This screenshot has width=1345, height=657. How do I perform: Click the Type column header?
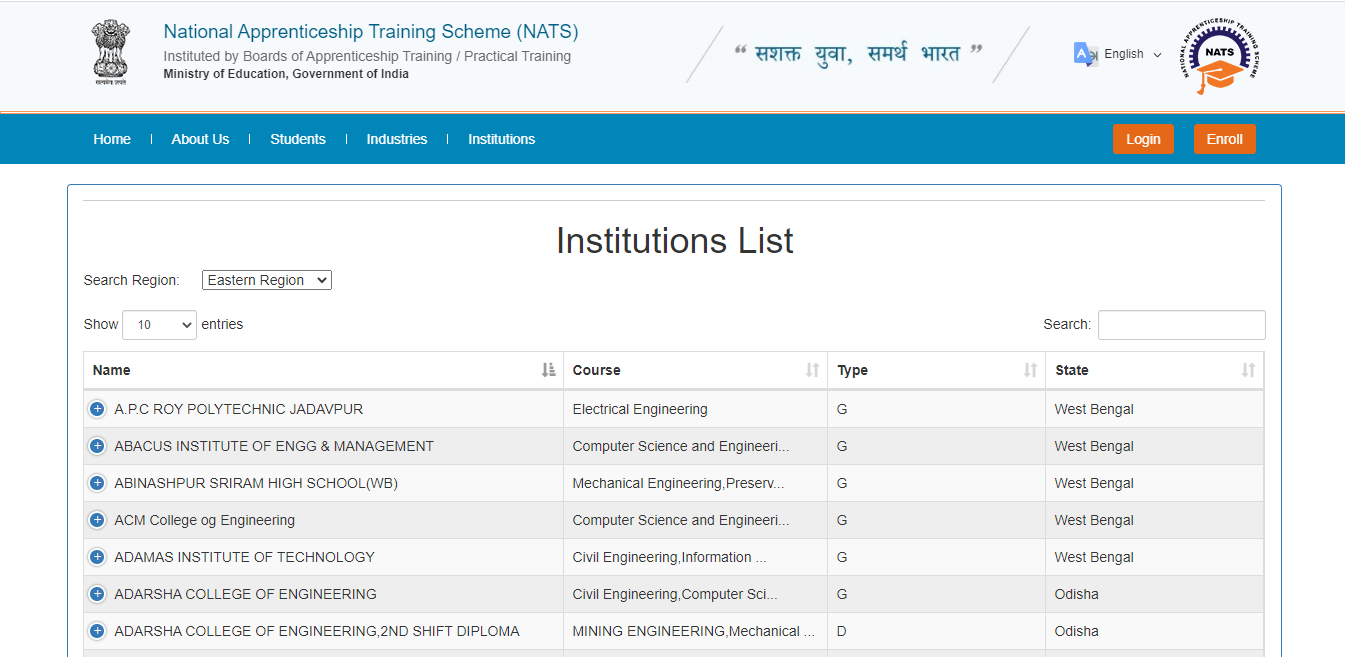tap(937, 370)
